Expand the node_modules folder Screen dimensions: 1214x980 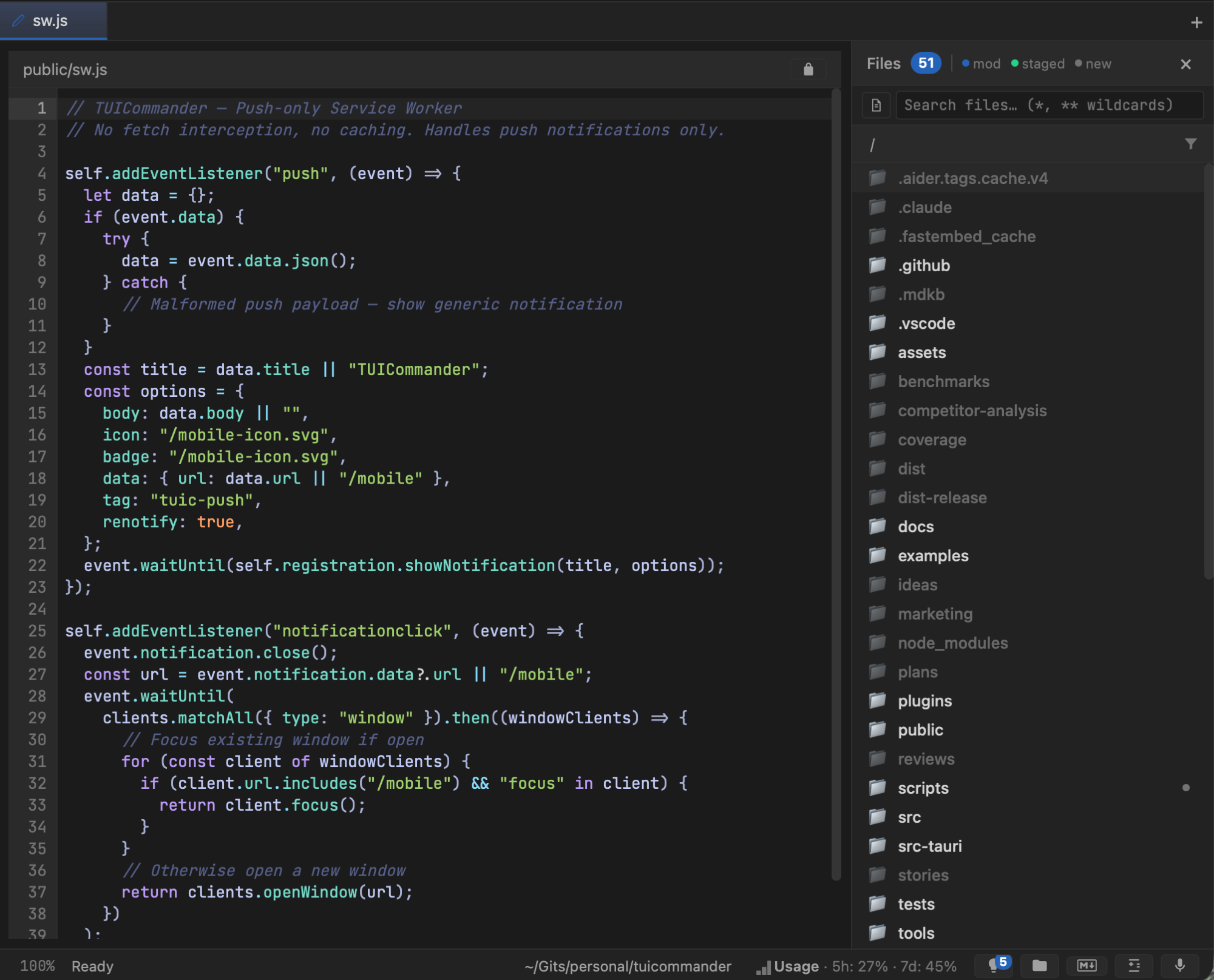click(x=952, y=643)
